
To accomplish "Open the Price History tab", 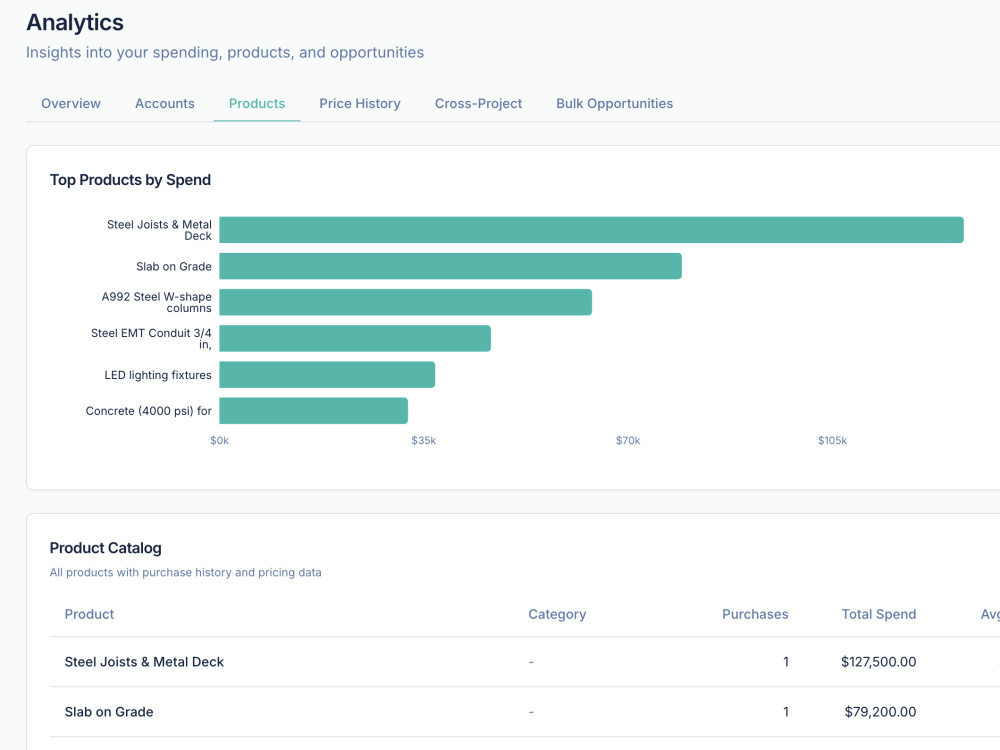I will [x=360, y=103].
